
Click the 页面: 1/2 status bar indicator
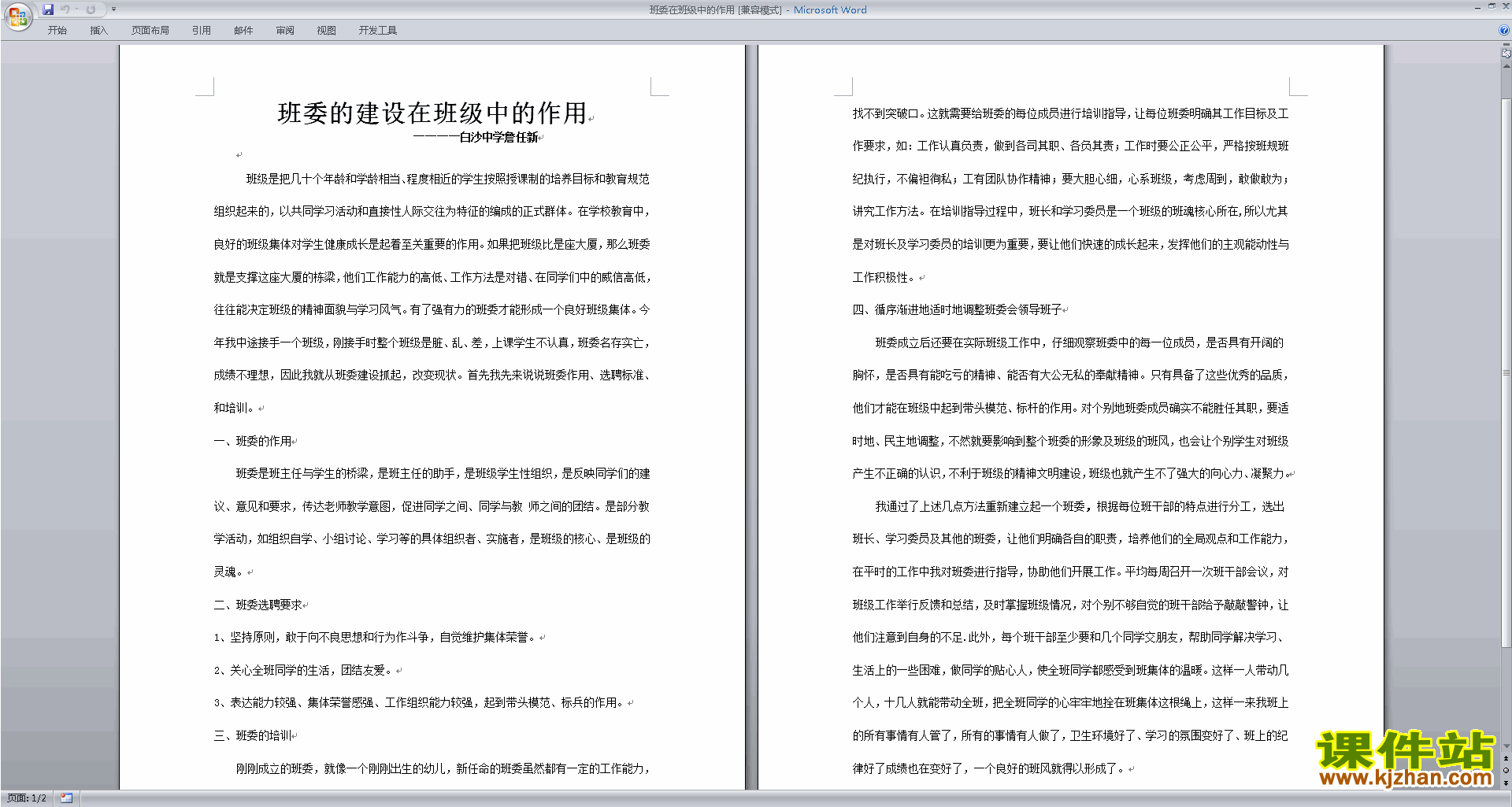(x=27, y=798)
